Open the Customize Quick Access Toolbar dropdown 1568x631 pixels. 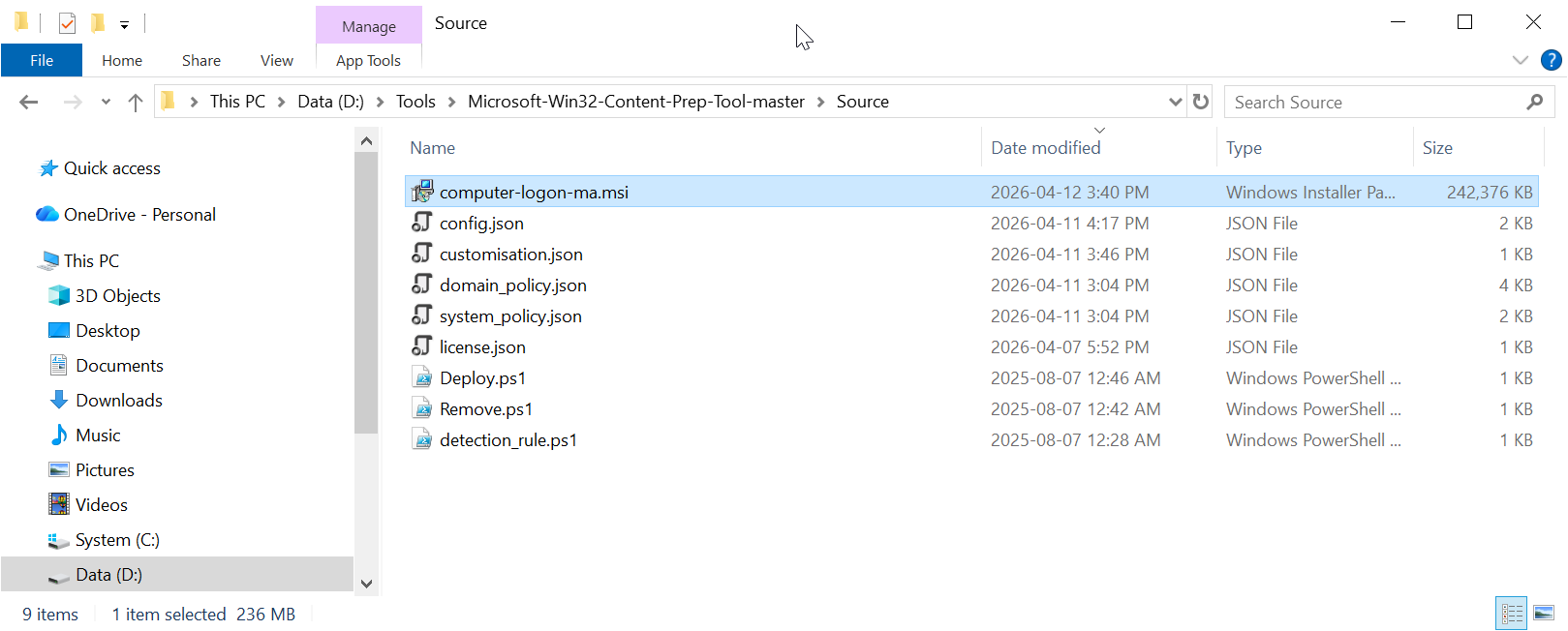124,25
